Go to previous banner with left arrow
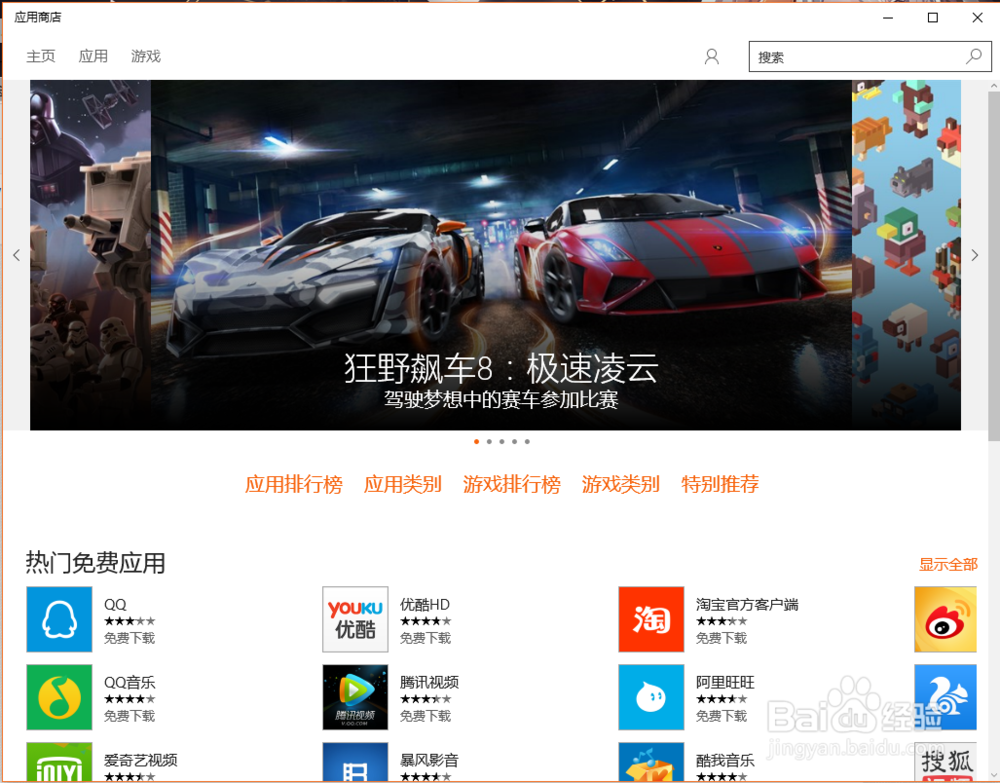 (x=17, y=255)
